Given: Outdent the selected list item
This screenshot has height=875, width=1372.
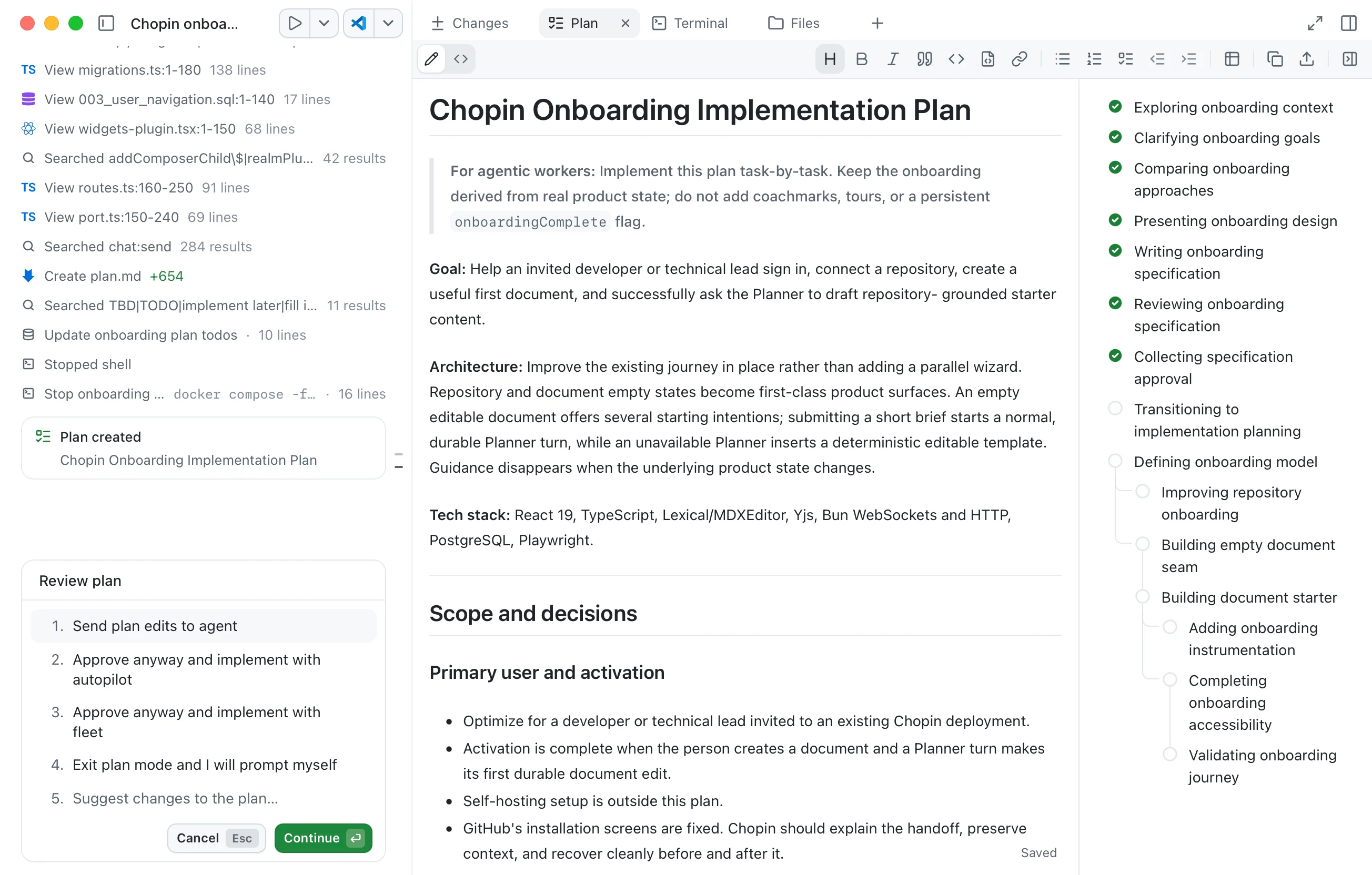Looking at the screenshot, I should [1157, 59].
